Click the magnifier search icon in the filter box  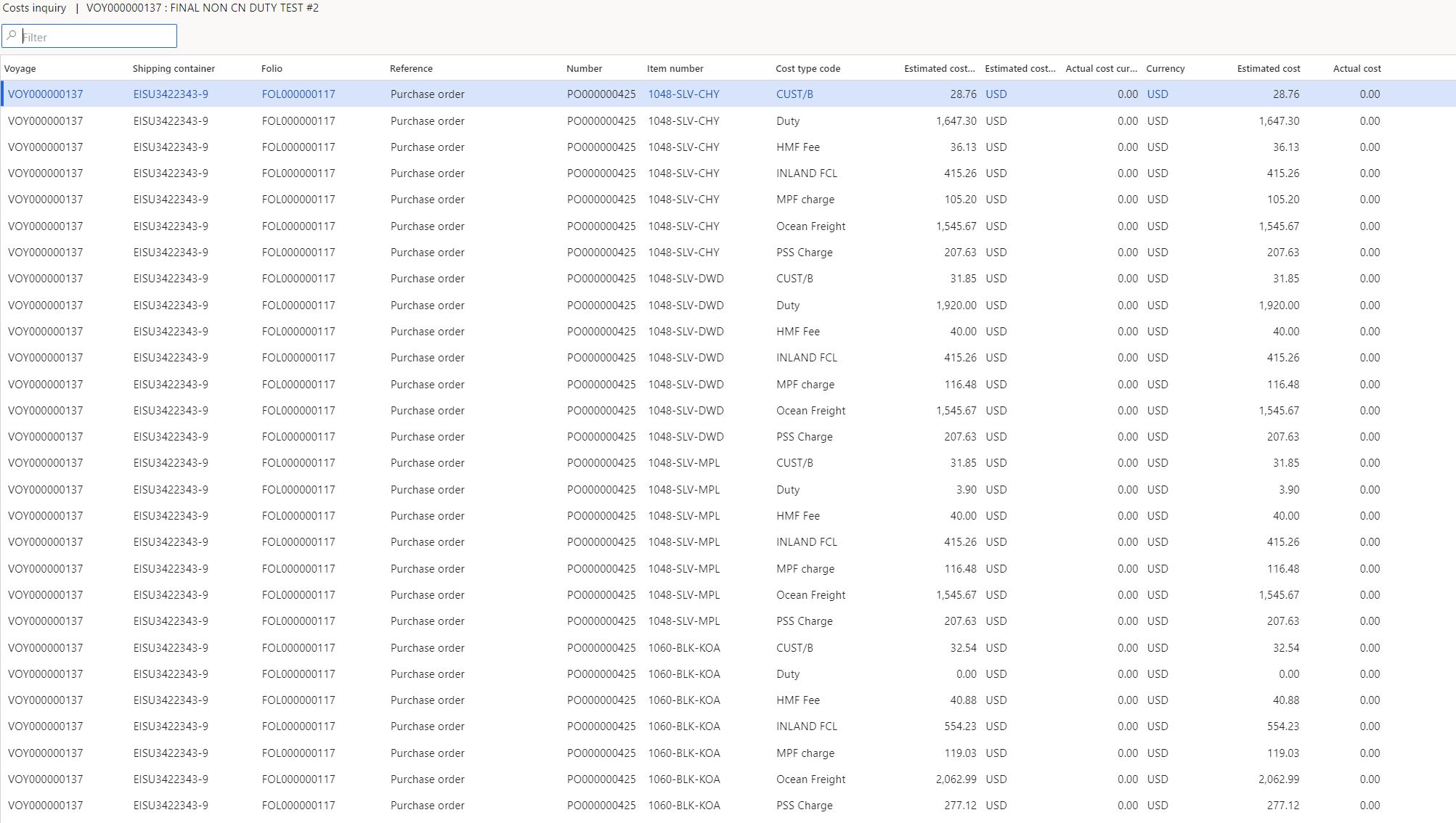12,36
